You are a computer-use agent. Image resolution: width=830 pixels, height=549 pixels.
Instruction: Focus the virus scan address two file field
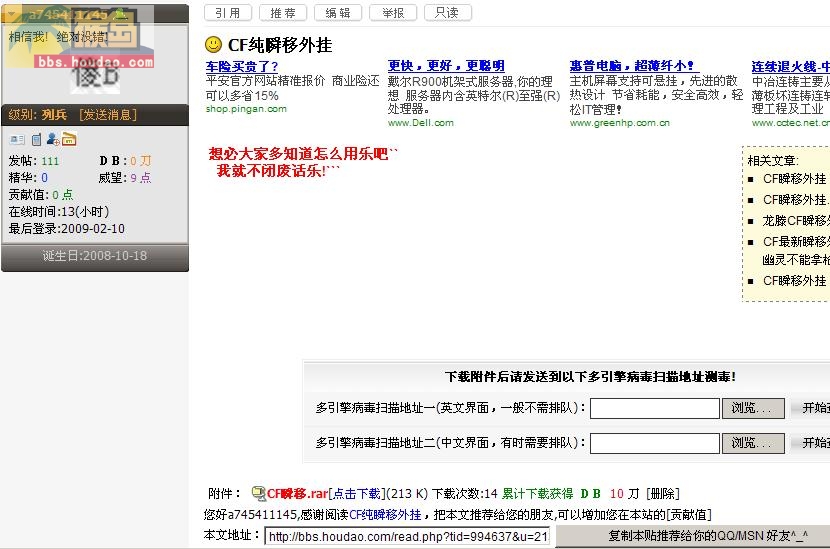point(655,443)
